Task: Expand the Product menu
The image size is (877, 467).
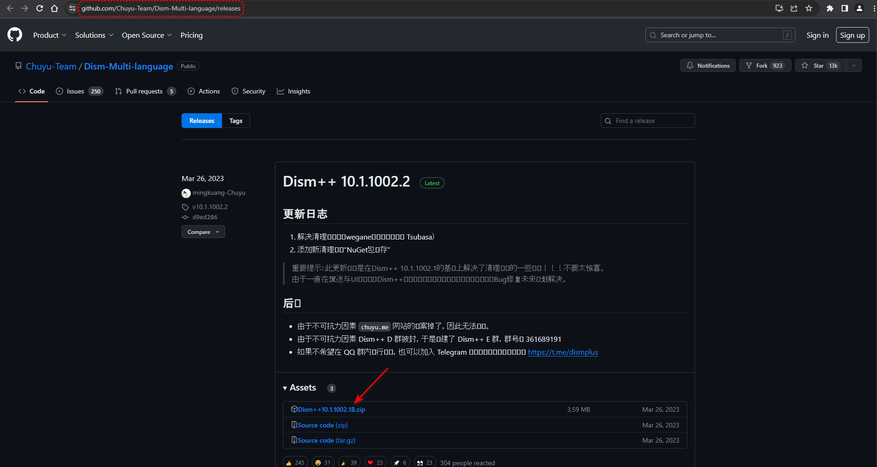Action: coord(49,35)
